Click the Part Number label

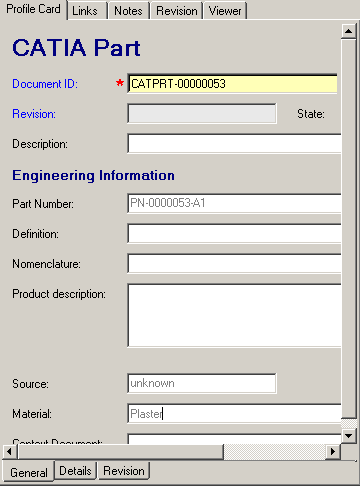tap(43, 204)
